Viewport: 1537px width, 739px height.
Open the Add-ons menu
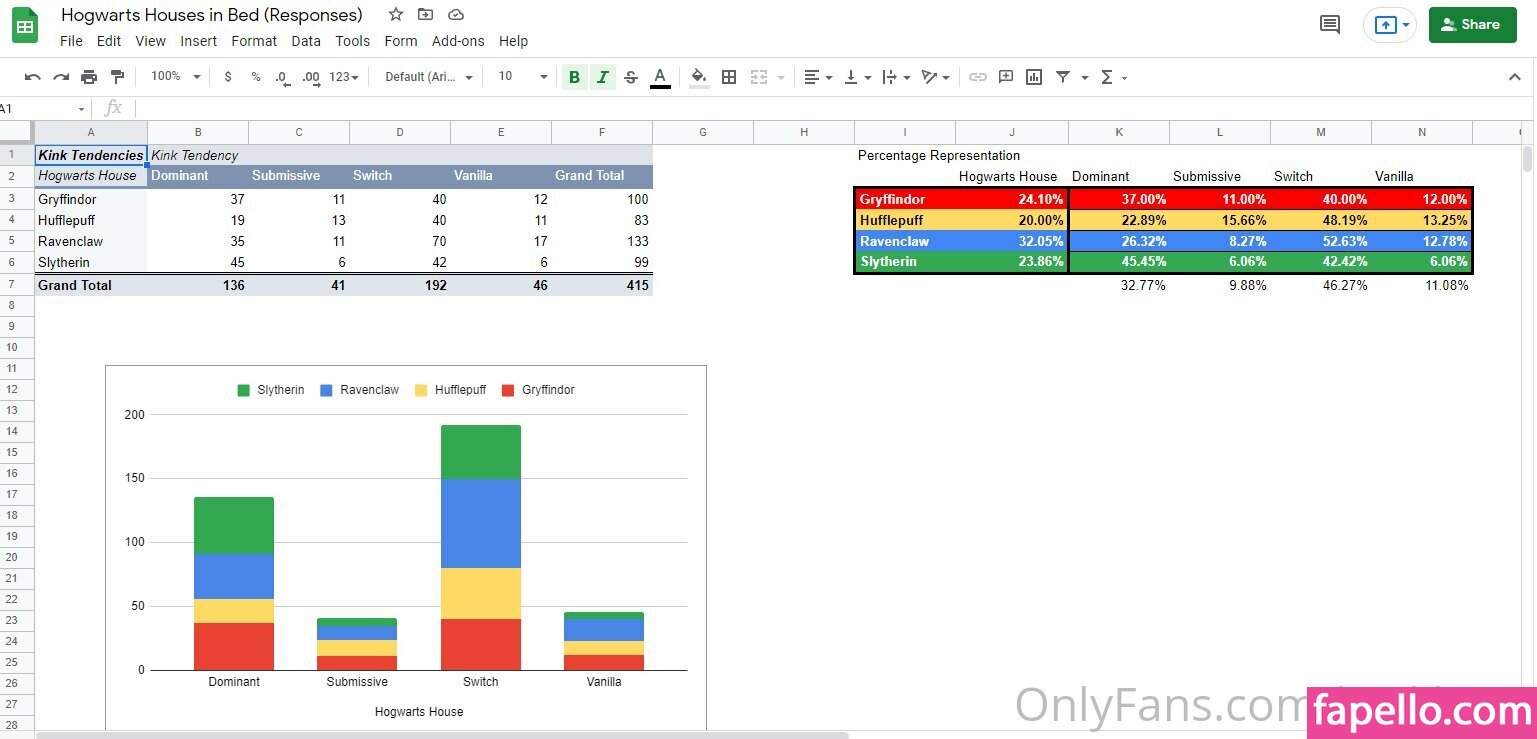[458, 41]
